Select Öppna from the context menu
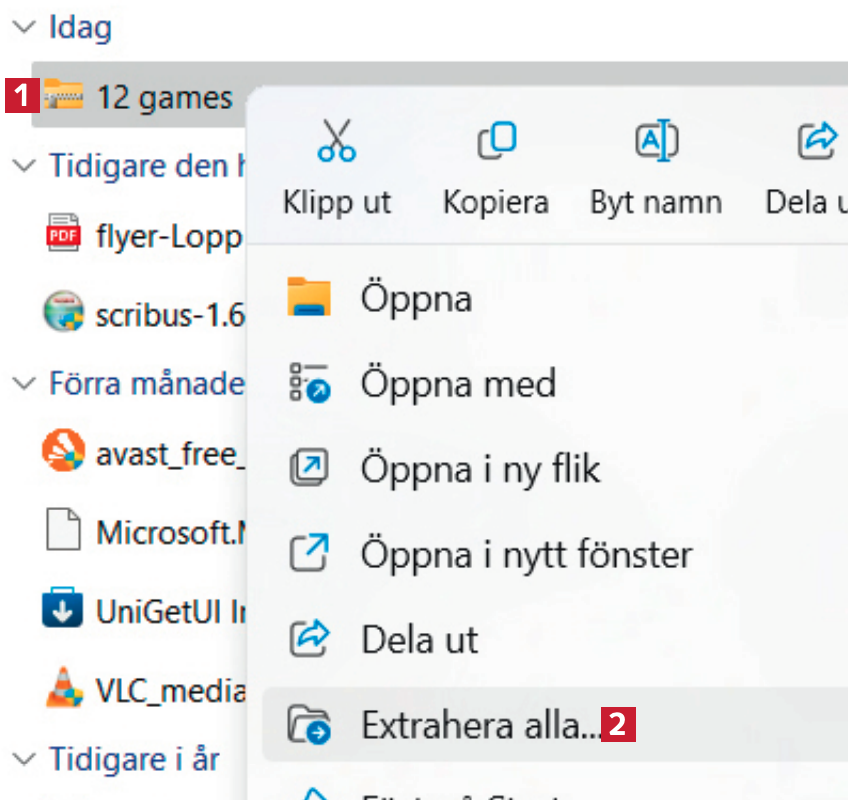The width and height of the screenshot is (848, 800). 416,298
